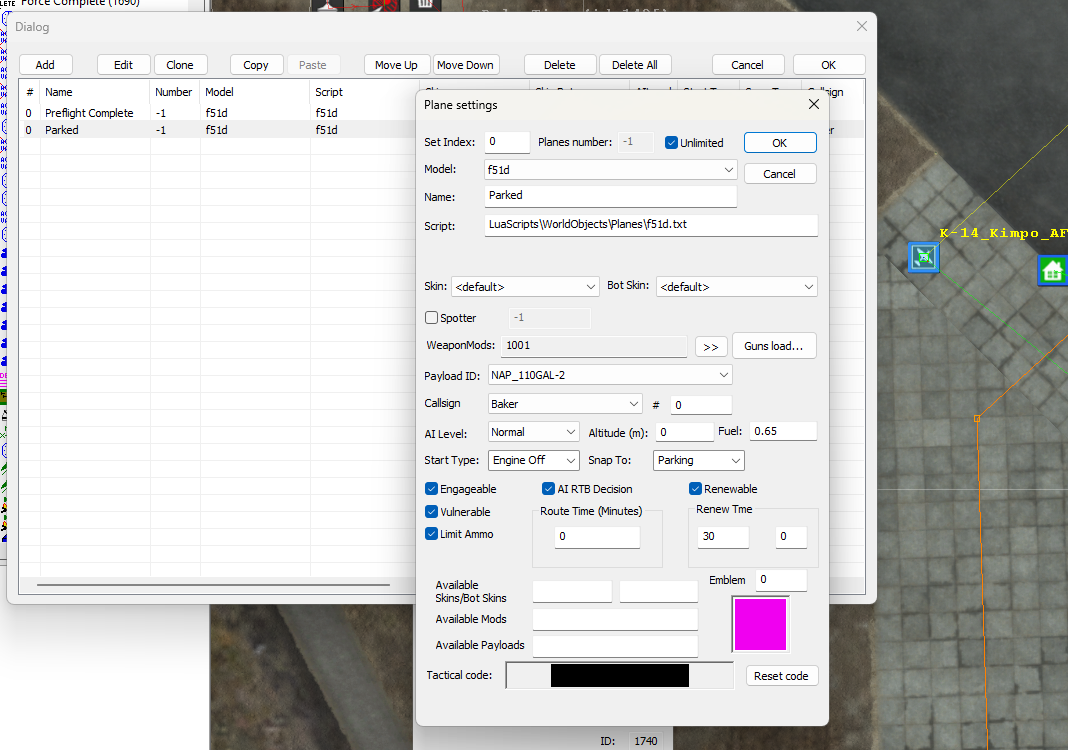Change the AI Level dropdown

click(x=534, y=432)
